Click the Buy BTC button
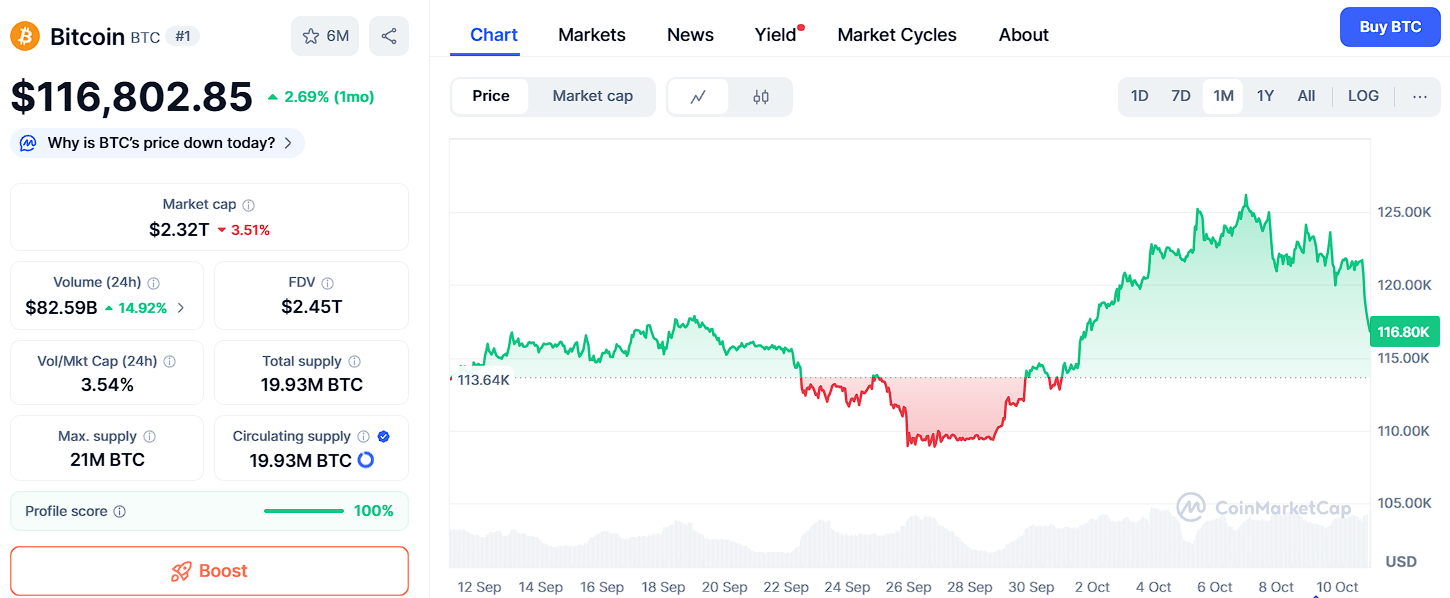Image resolution: width=1450 pixels, height=598 pixels. [1391, 27]
